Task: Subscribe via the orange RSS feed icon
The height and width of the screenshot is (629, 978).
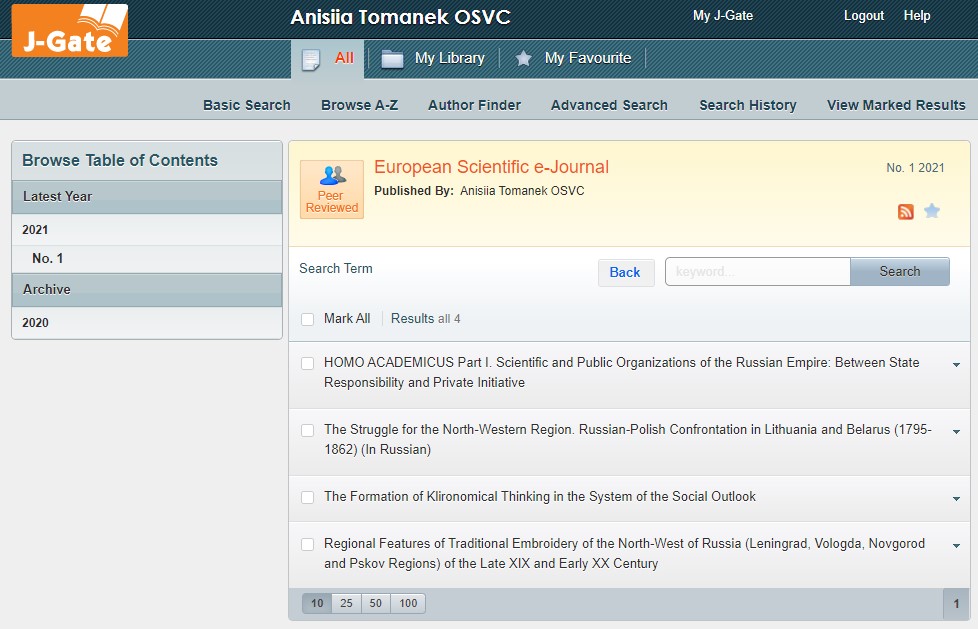Action: coord(906,211)
